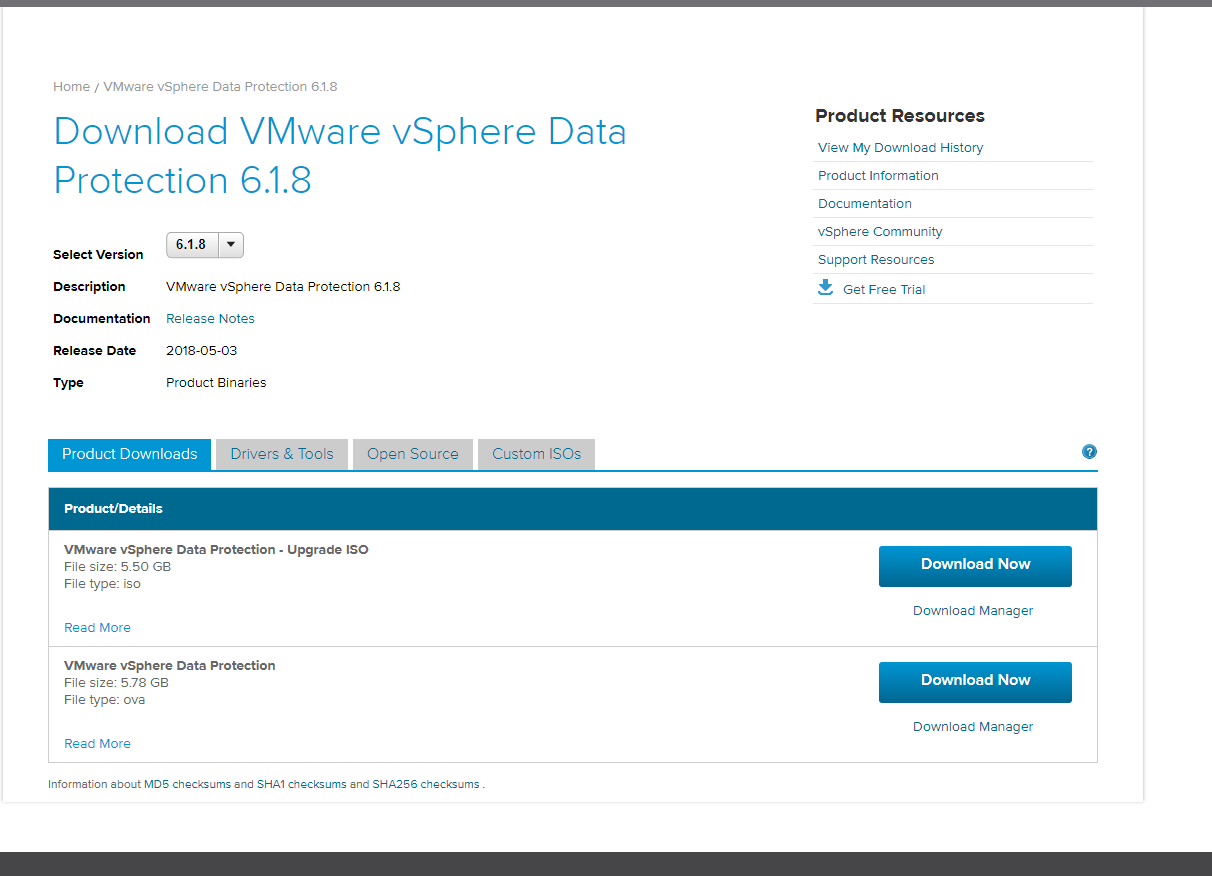
Task: Click the "Product Resources" heading
Action: pyautogui.click(x=900, y=116)
